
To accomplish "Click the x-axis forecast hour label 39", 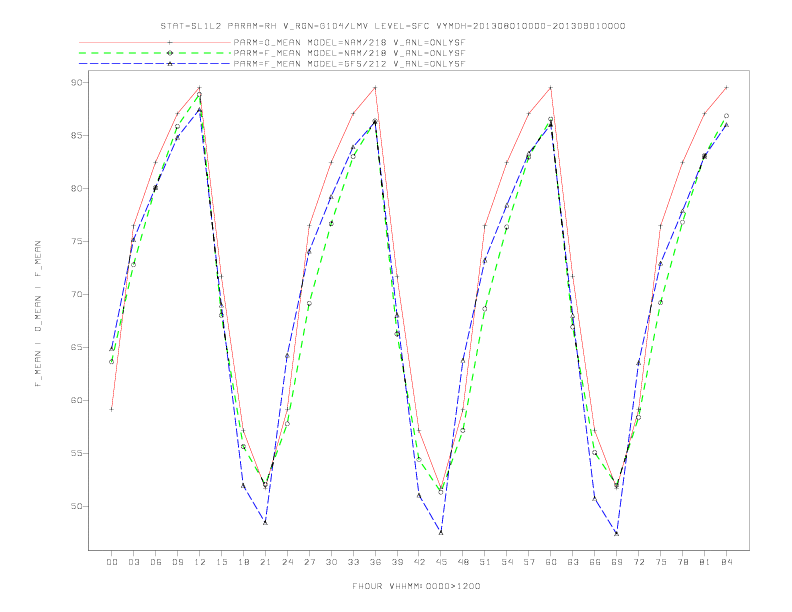I will coord(397,562).
